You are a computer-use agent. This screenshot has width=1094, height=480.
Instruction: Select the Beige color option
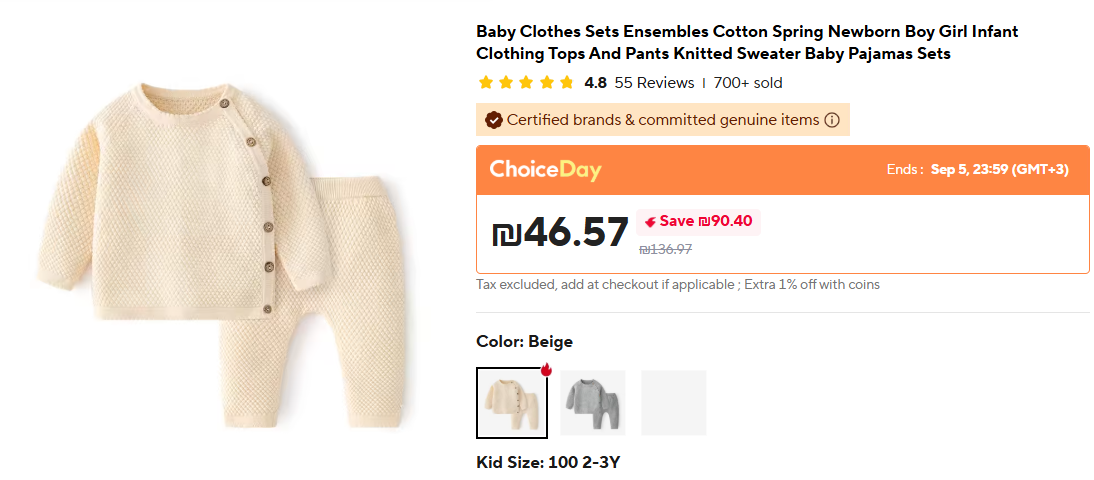coord(511,403)
